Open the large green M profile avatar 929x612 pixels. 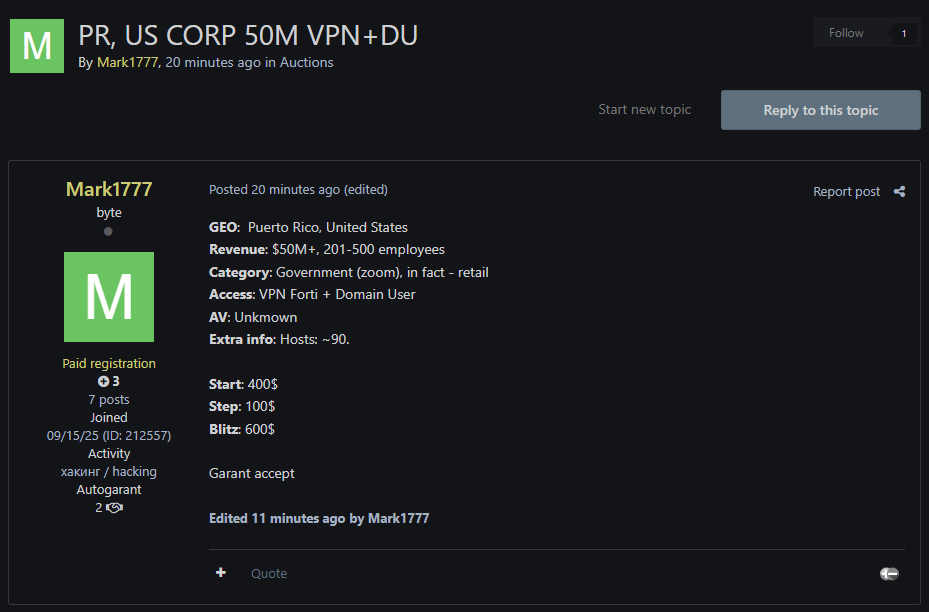[x=109, y=297]
